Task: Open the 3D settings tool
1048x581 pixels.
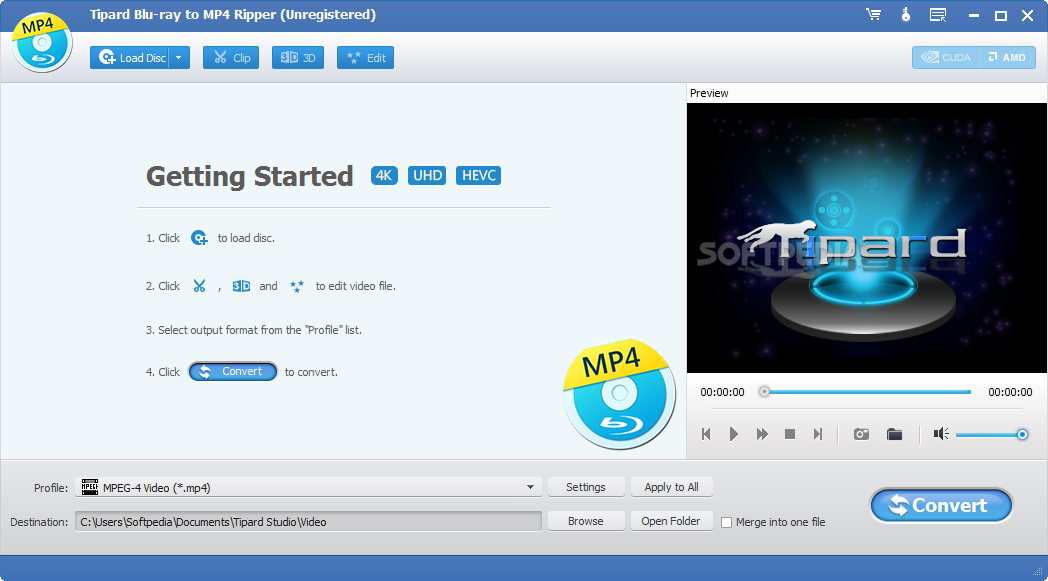Action: (x=297, y=57)
